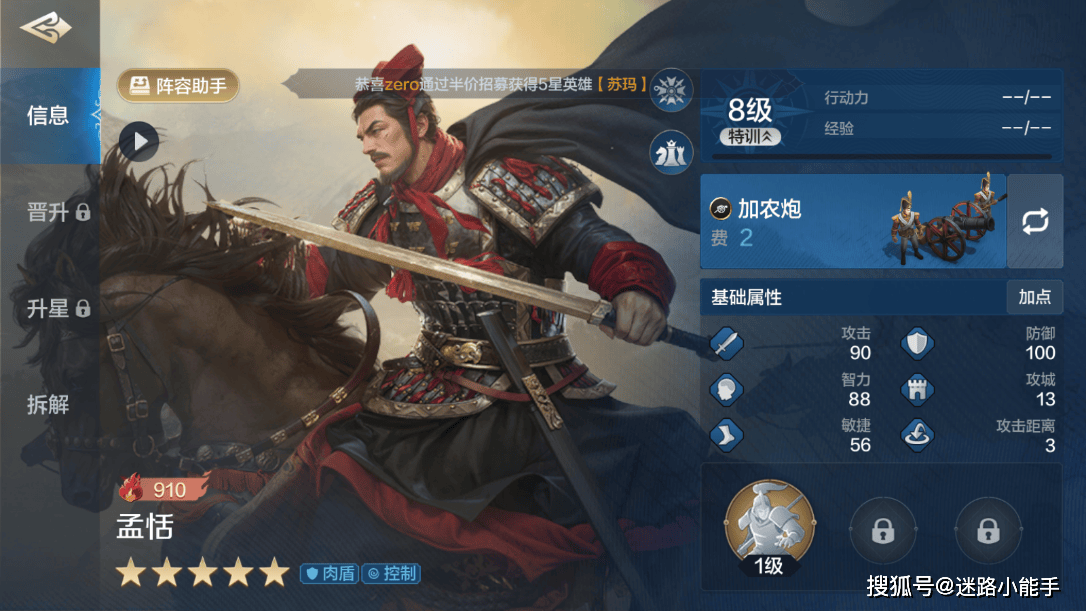Expand the 特训 special training chevron
This screenshot has width=1086, height=611.
click(x=751, y=137)
